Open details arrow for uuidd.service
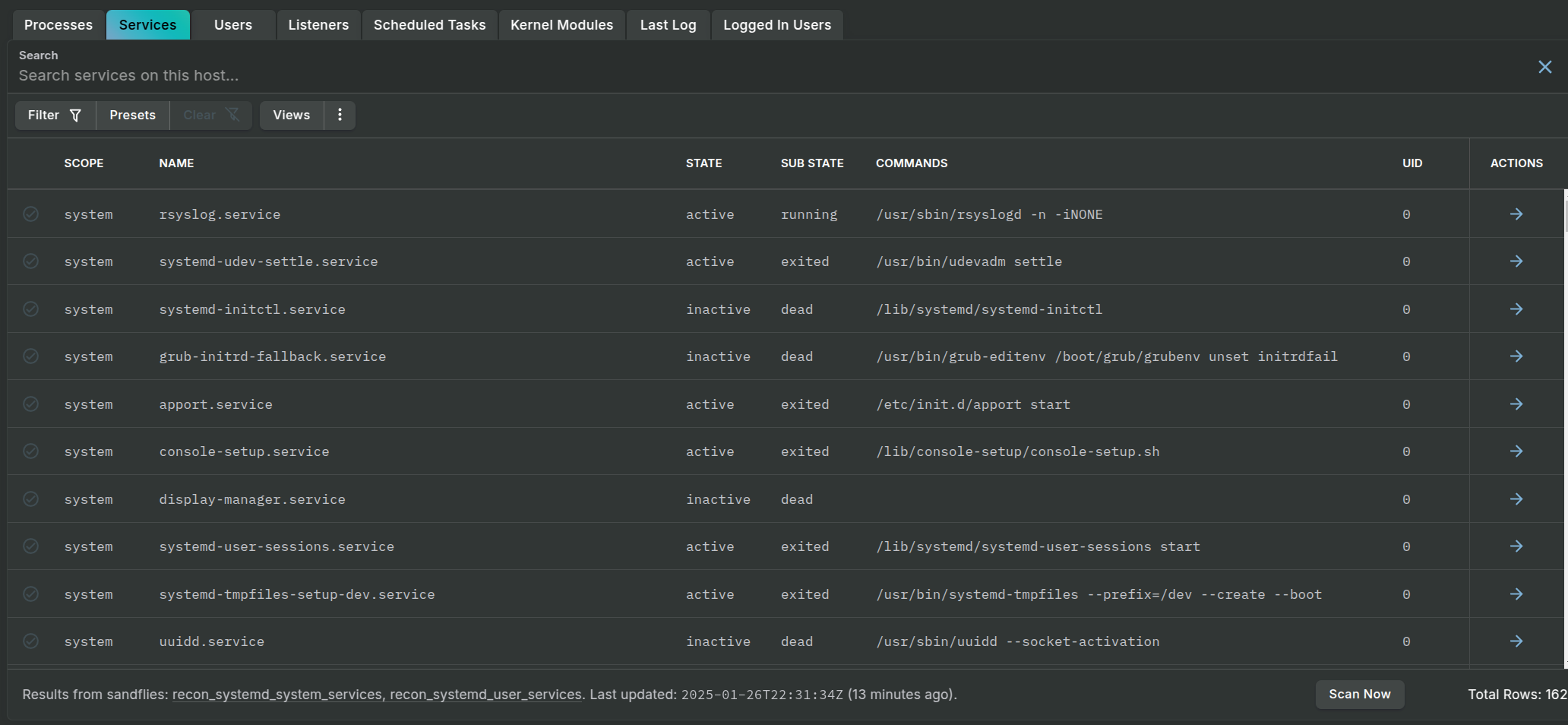 click(x=1516, y=641)
